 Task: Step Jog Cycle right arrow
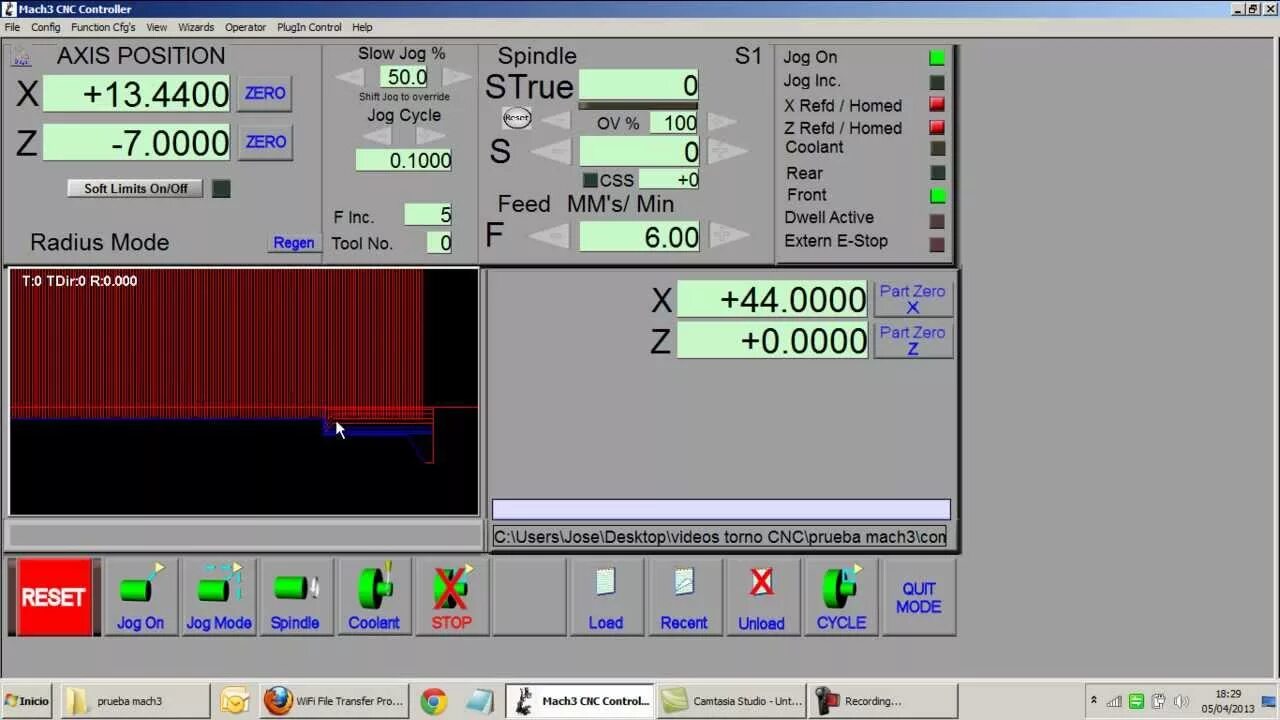click(430, 135)
